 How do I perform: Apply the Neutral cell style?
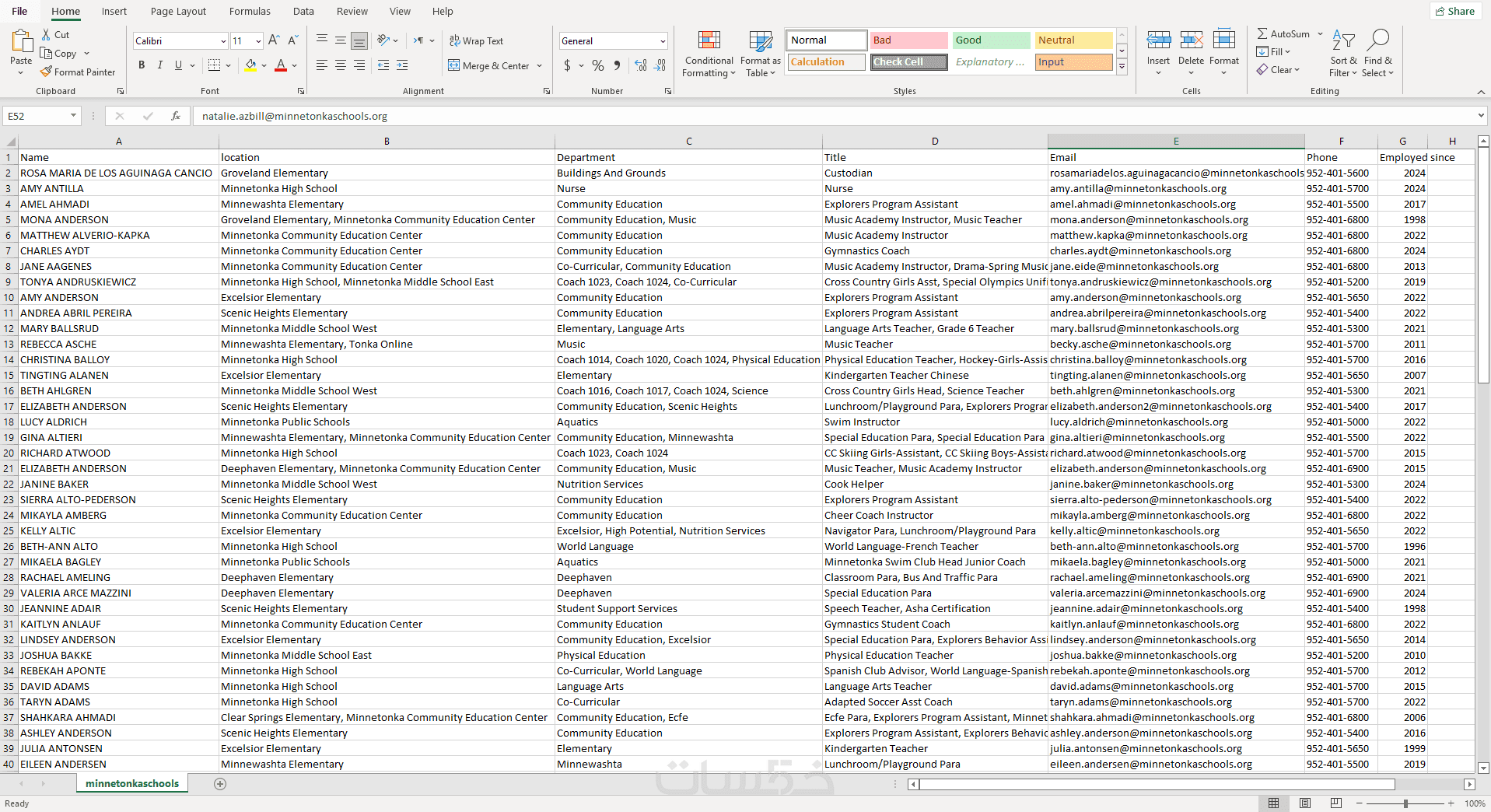1073,40
